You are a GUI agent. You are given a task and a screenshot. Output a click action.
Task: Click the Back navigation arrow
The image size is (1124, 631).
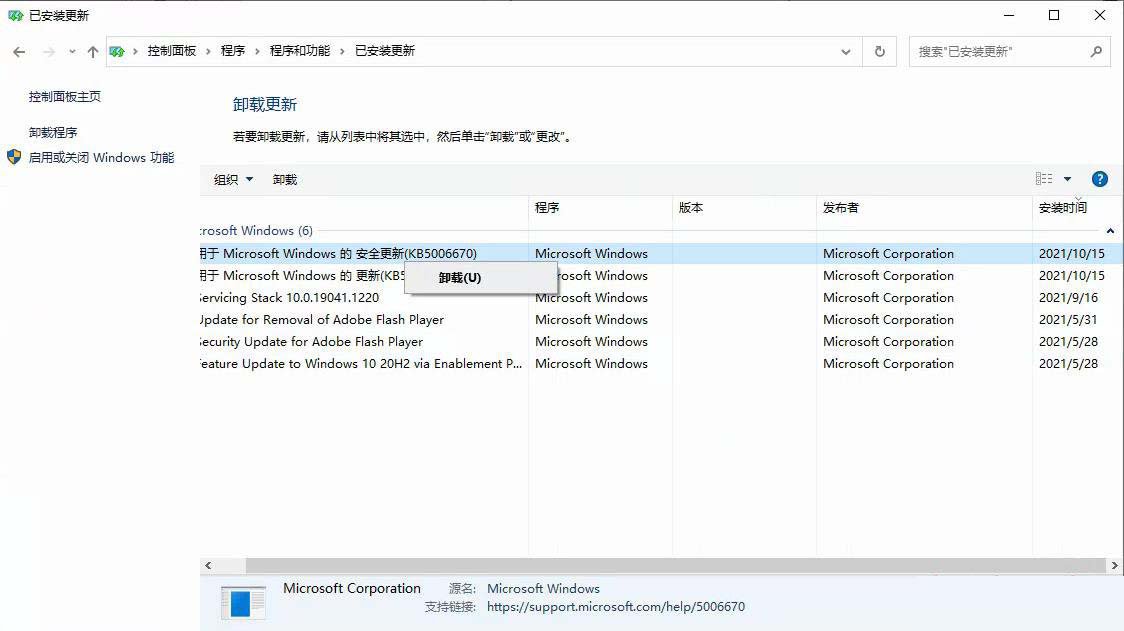(19, 52)
